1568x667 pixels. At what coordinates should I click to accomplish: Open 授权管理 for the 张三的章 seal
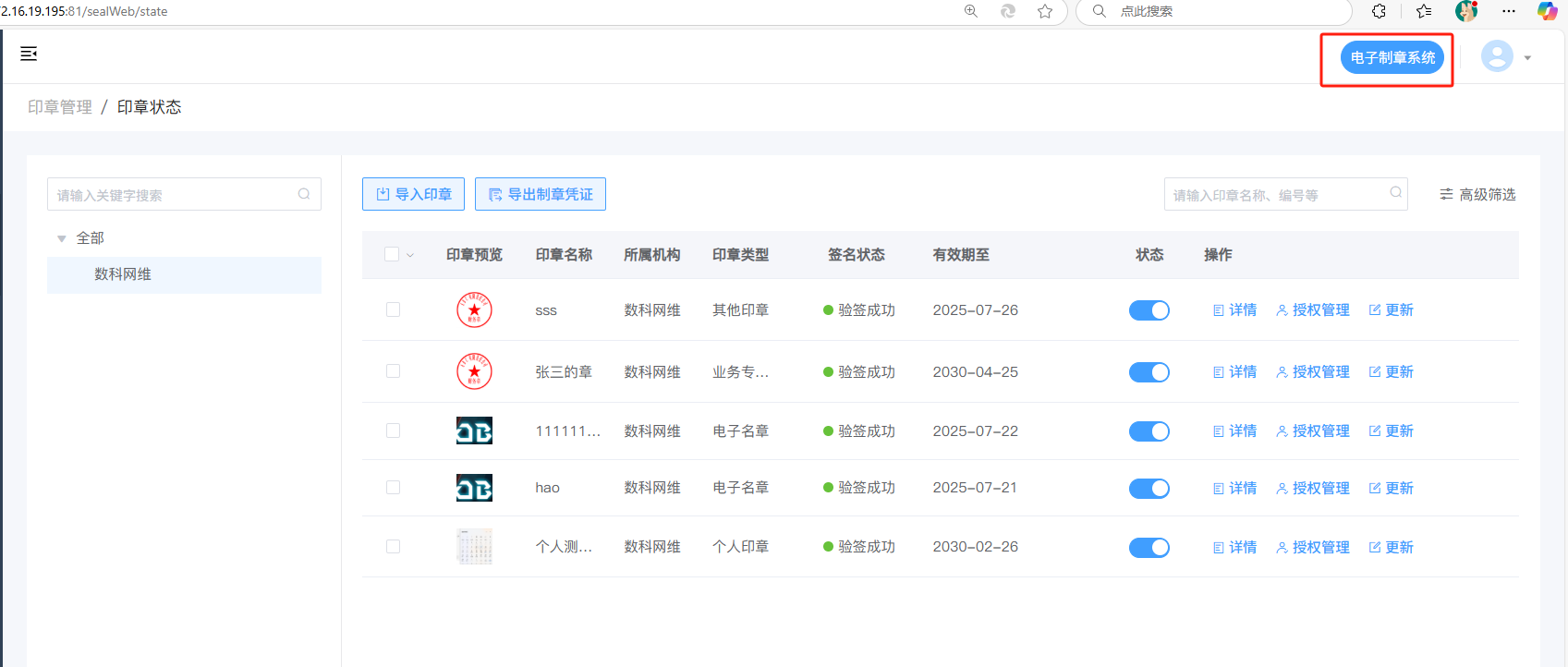coord(1313,372)
